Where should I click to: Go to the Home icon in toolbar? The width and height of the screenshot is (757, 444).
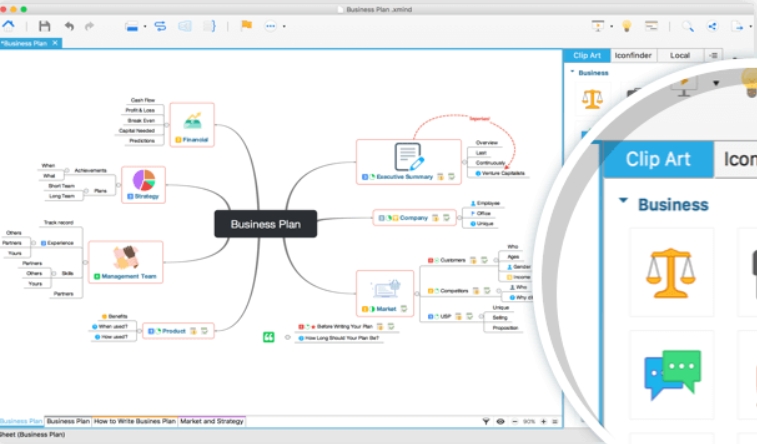pos(8,26)
